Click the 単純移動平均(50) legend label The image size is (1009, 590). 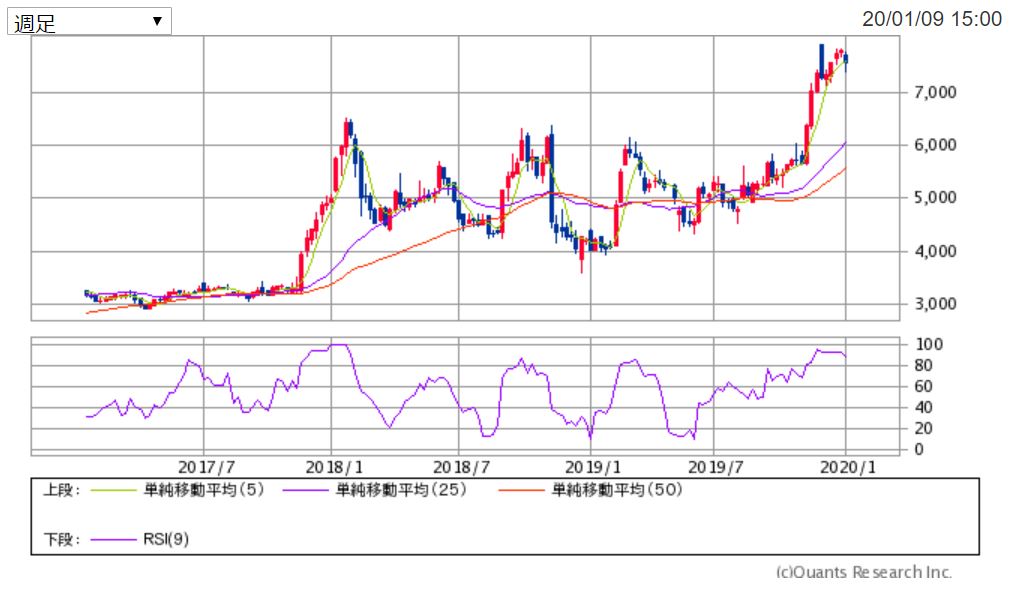616,490
